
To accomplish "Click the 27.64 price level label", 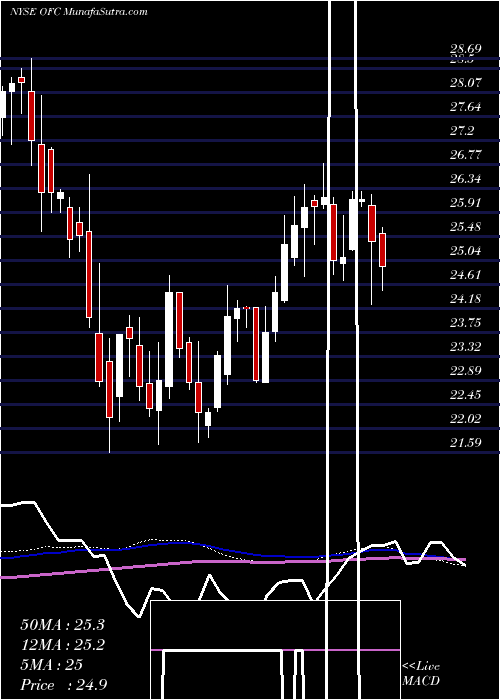I will point(466,106).
